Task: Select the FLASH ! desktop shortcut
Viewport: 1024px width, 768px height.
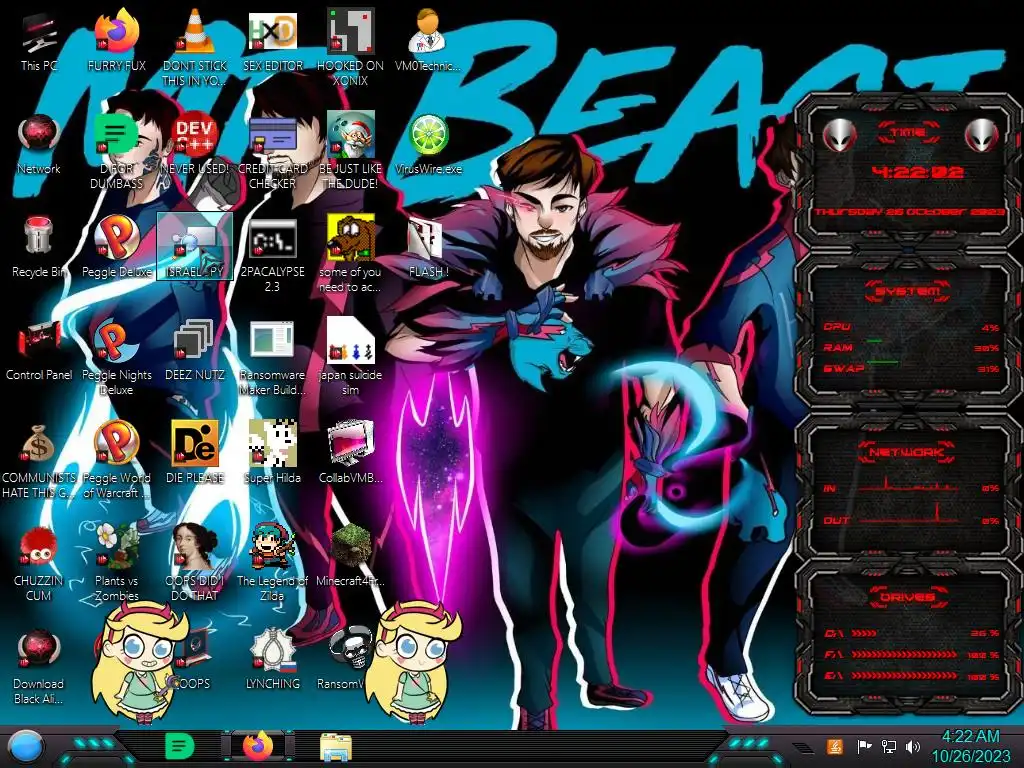Action: click(x=428, y=247)
